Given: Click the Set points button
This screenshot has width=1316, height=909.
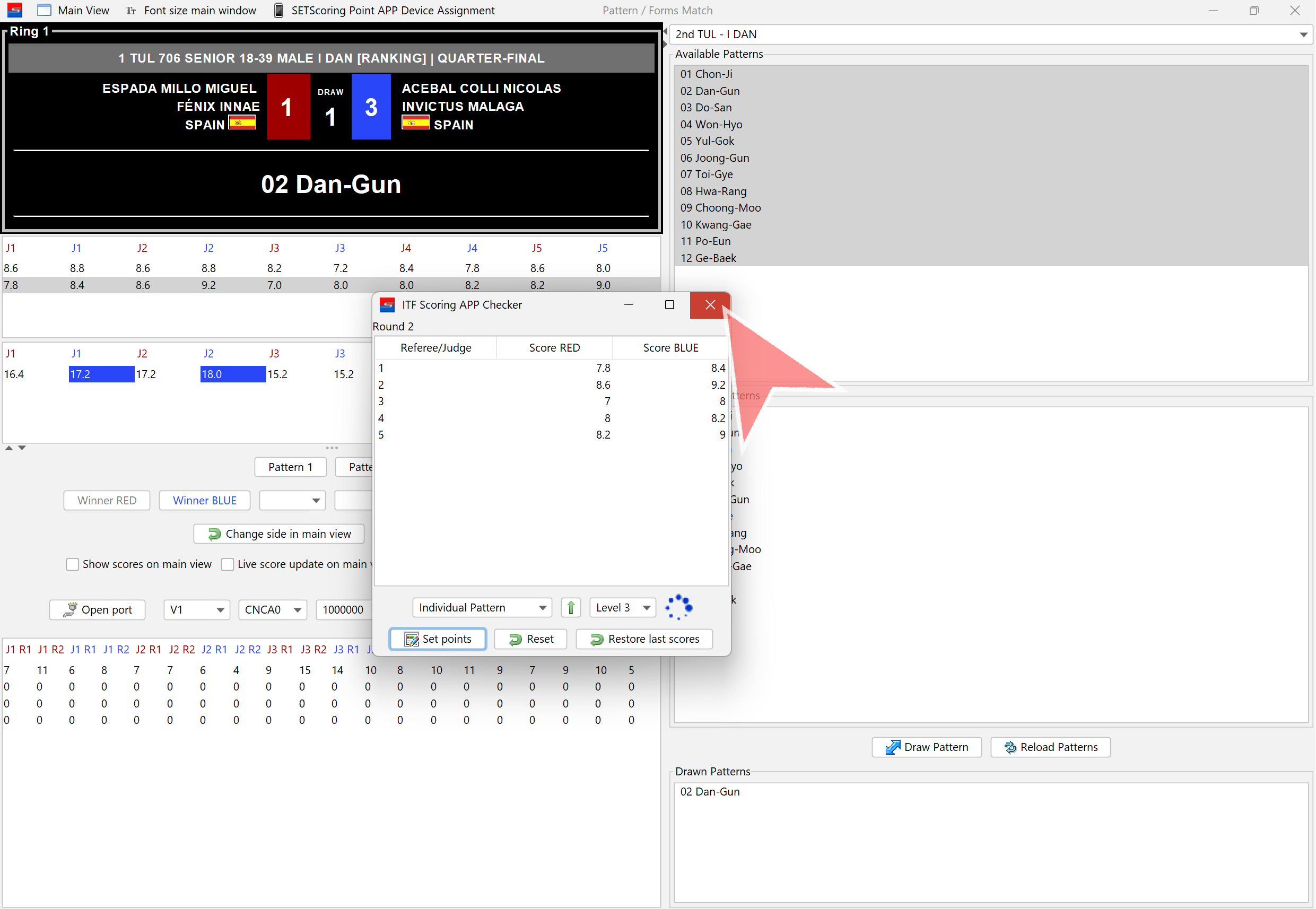Looking at the screenshot, I should click(438, 639).
